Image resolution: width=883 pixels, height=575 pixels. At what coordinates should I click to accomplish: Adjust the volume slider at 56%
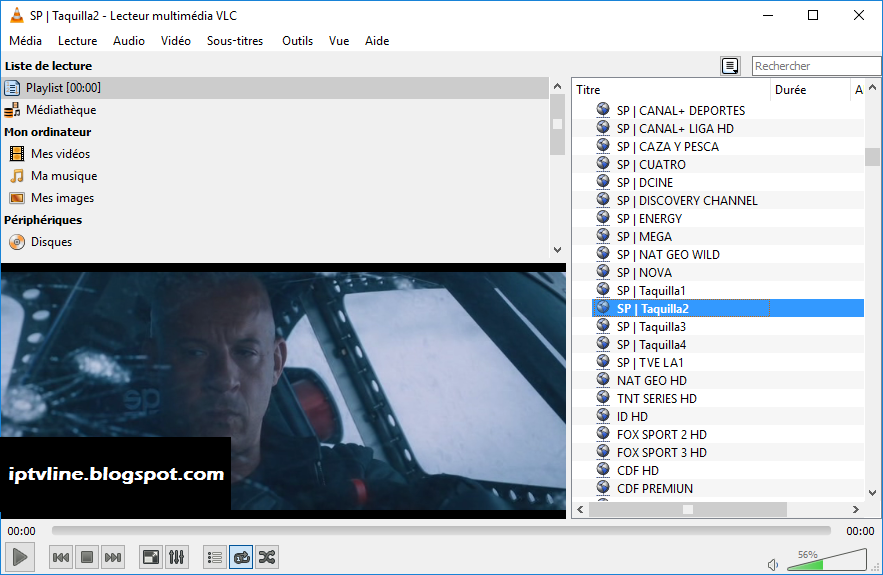click(827, 560)
